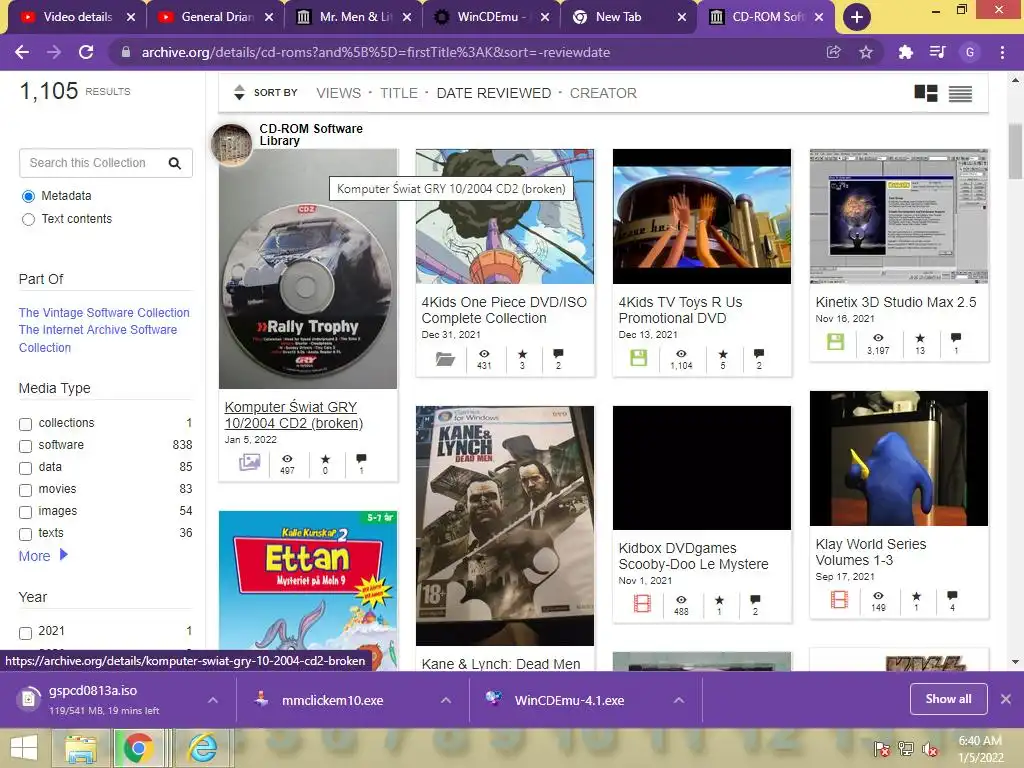
Task: Bookmark this page with the star icon
Action: coord(866,52)
